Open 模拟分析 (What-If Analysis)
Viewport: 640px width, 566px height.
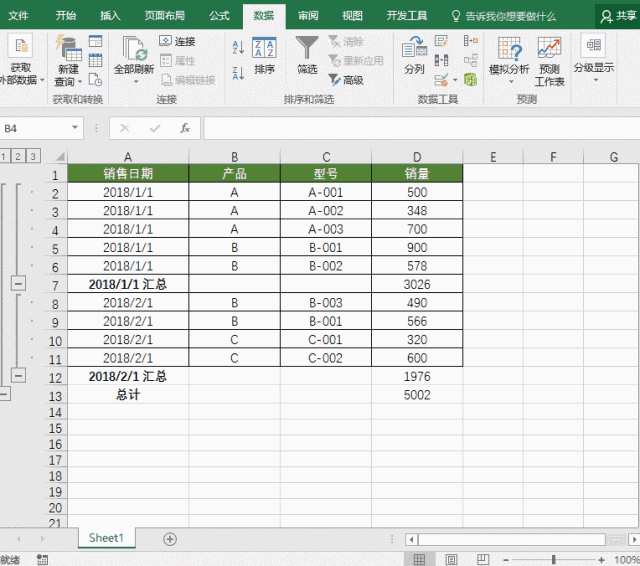click(509, 60)
